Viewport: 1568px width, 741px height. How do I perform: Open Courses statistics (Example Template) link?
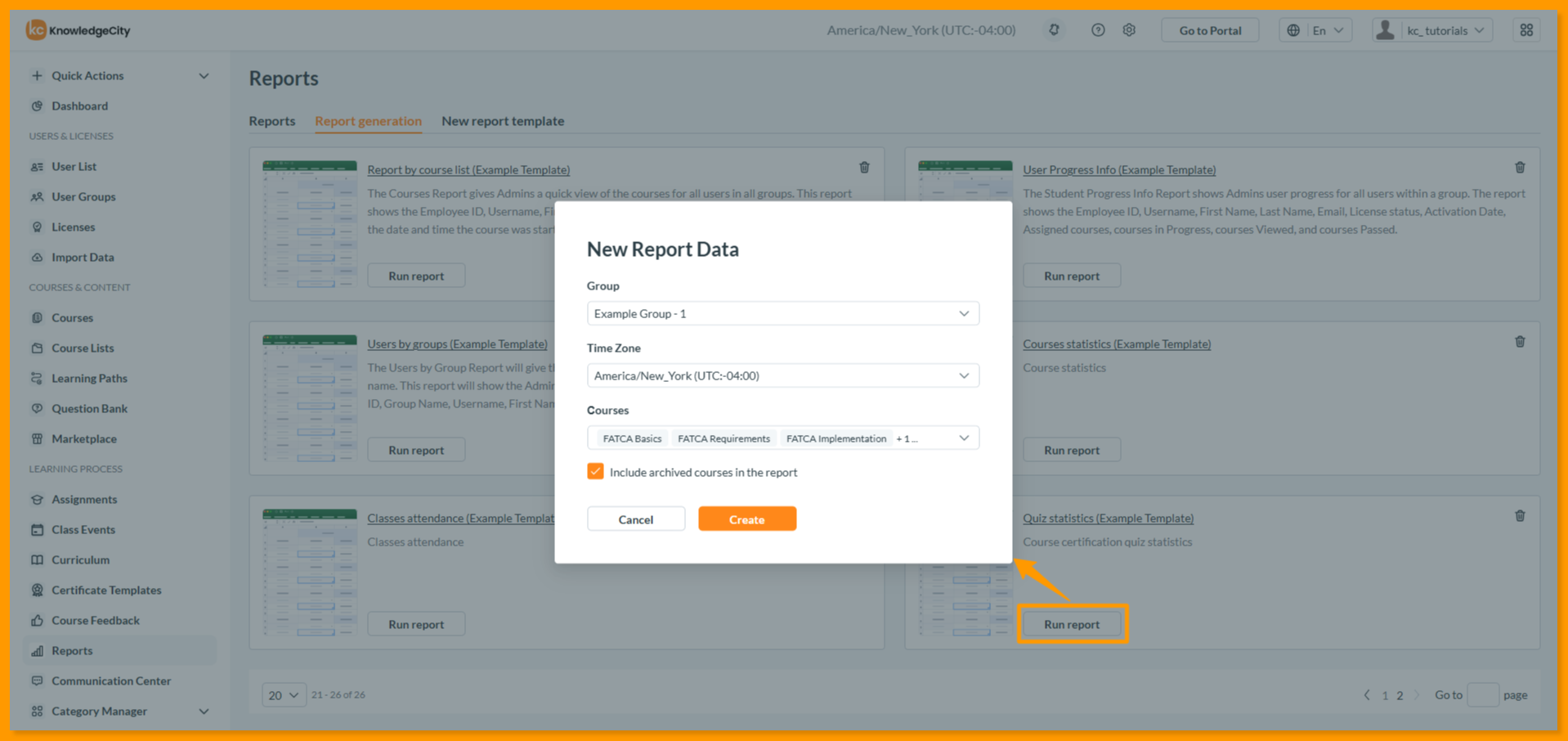(1117, 344)
